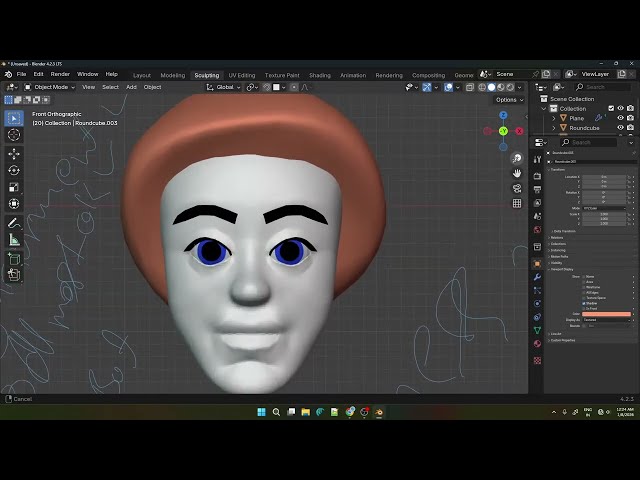Toggle visibility eye of Roundcube object

[620, 128]
